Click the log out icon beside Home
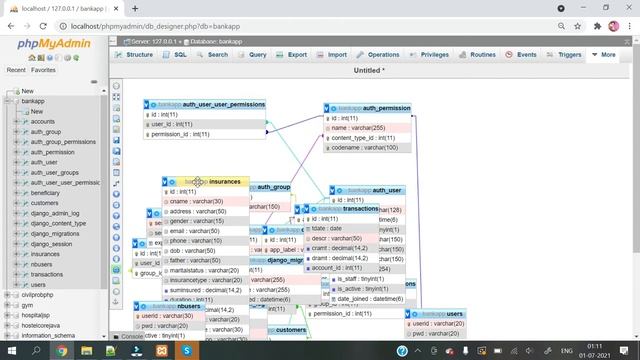This screenshot has width=640, height=360. click(x=41, y=58)
